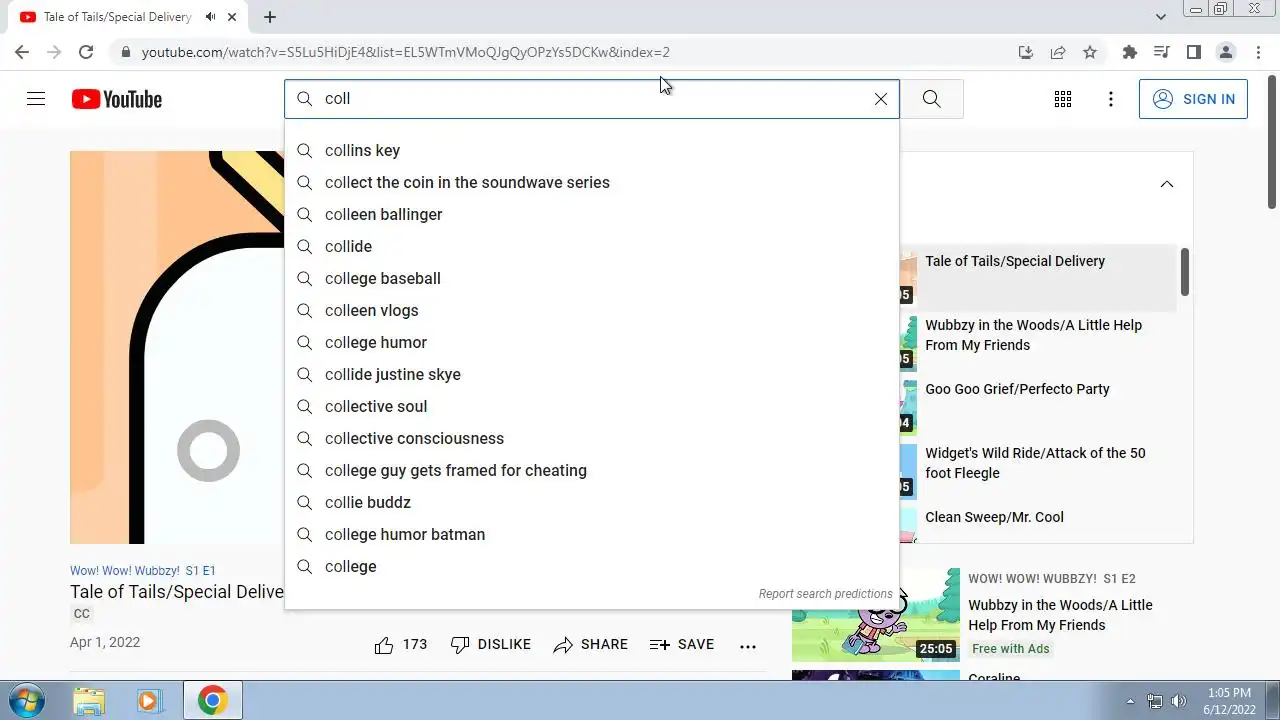Select suggestion 'colleen ballinger'
The image size is (1280, 720).
click(x=592, y=214)
